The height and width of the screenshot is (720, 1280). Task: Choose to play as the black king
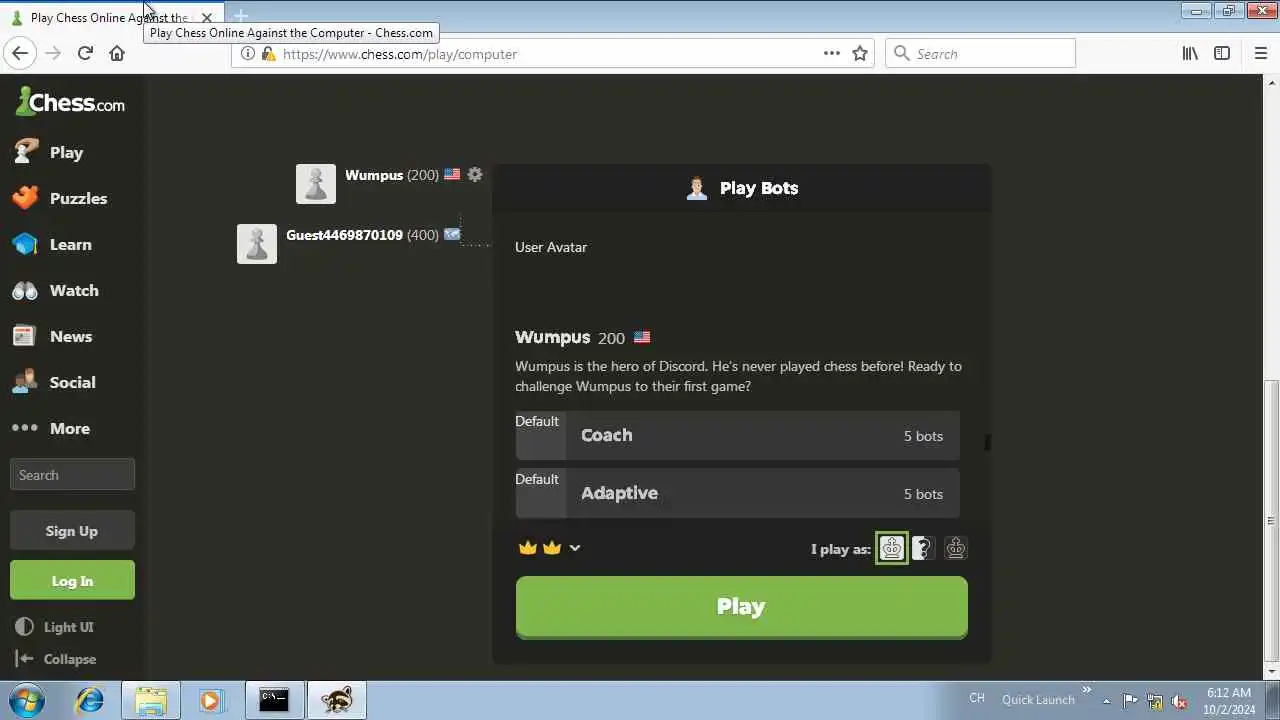click(955, 548)
